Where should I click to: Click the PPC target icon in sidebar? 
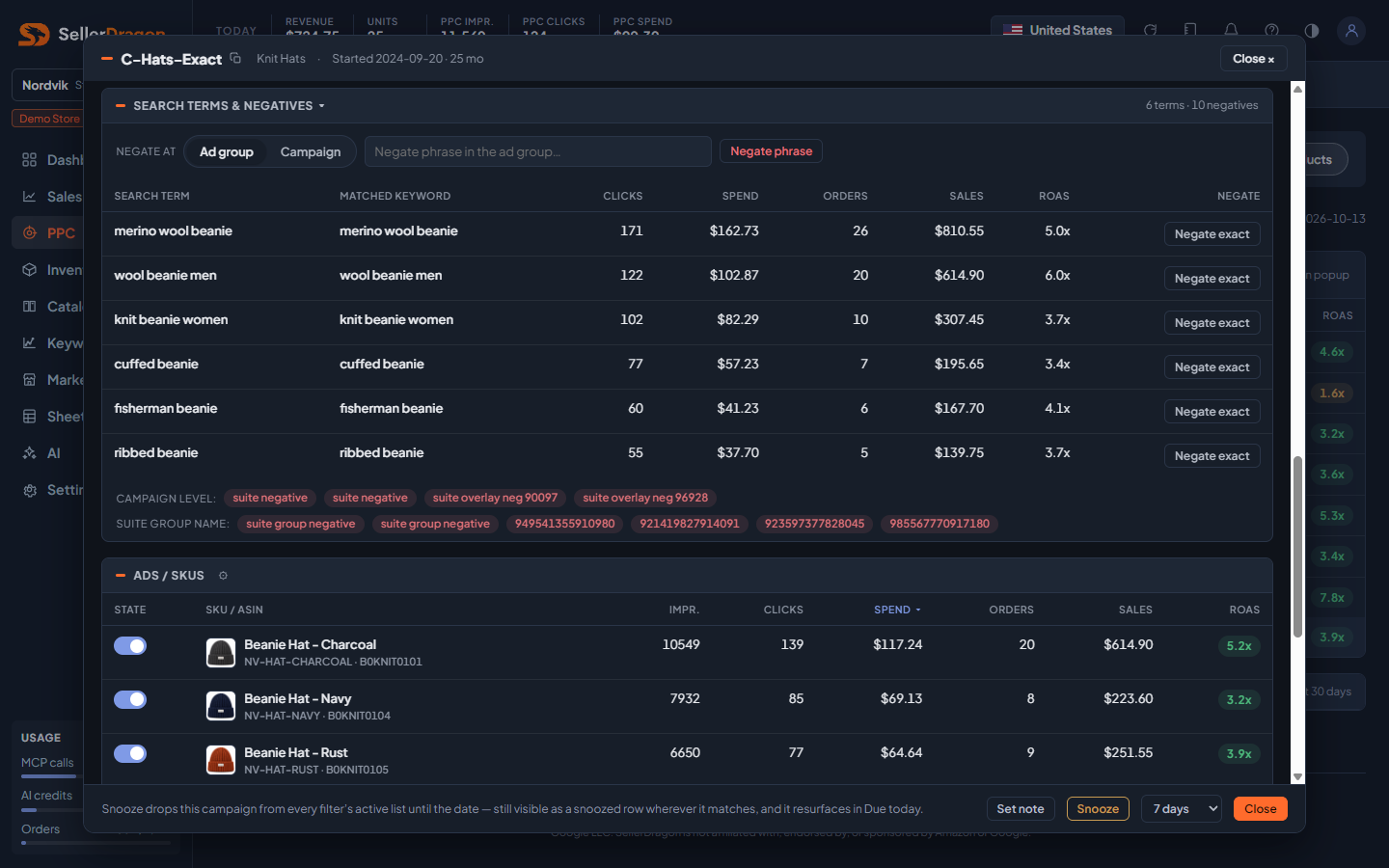click(30, 232)
